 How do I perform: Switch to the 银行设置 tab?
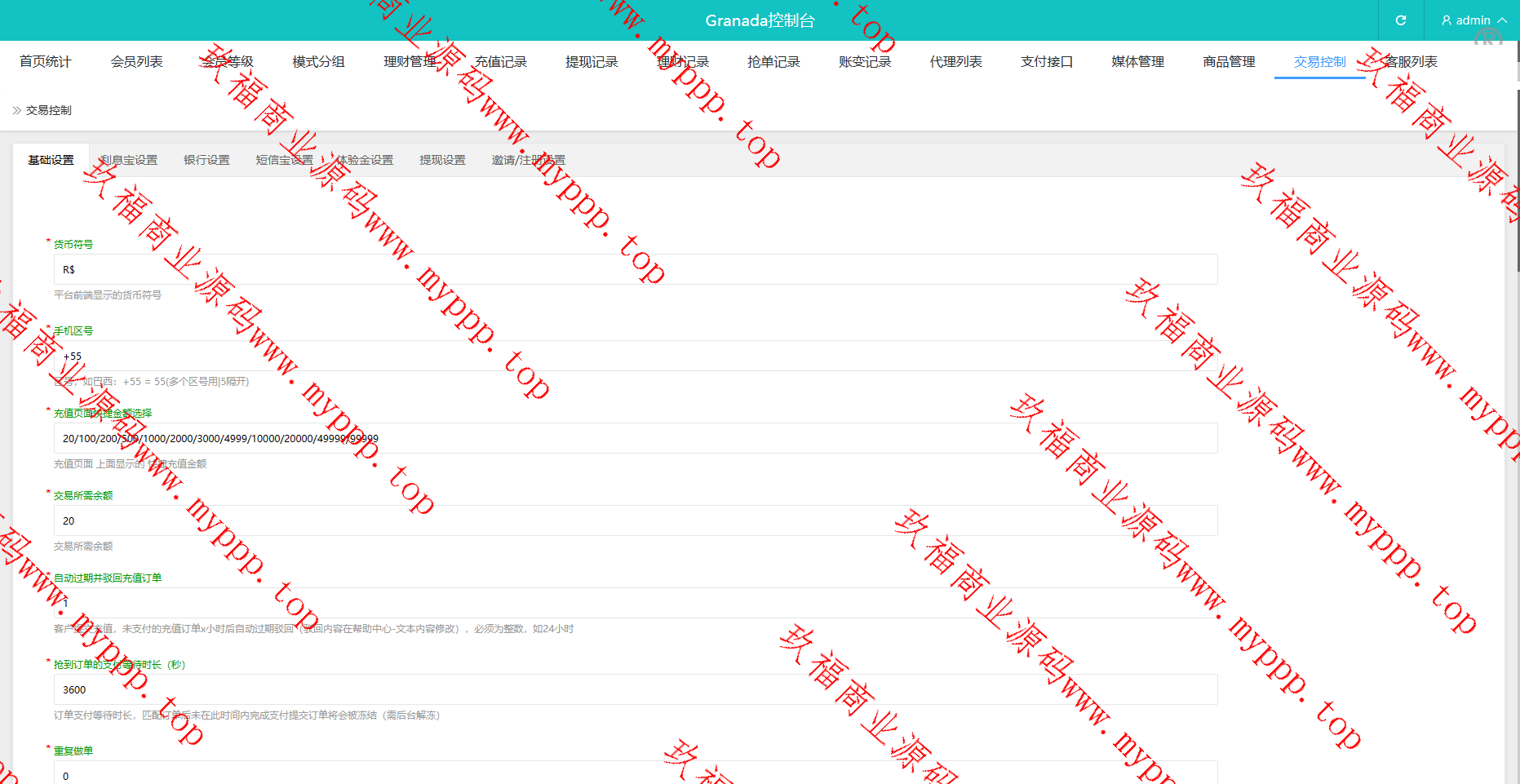click(x=206, y=160)
